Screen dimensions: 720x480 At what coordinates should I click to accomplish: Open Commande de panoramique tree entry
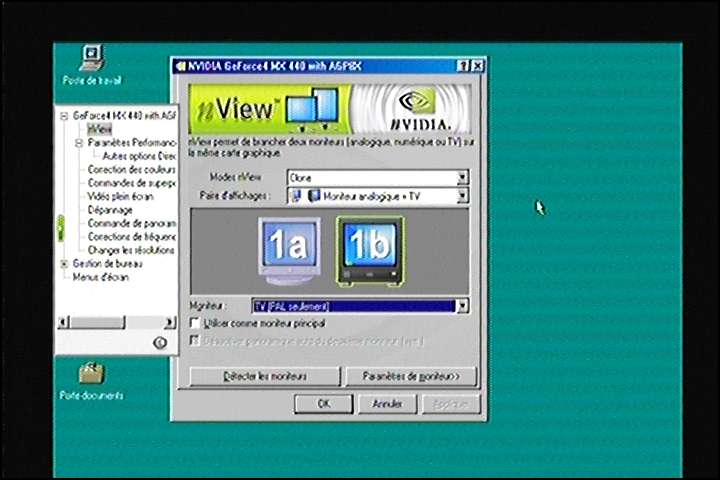(x=131, y=223)
